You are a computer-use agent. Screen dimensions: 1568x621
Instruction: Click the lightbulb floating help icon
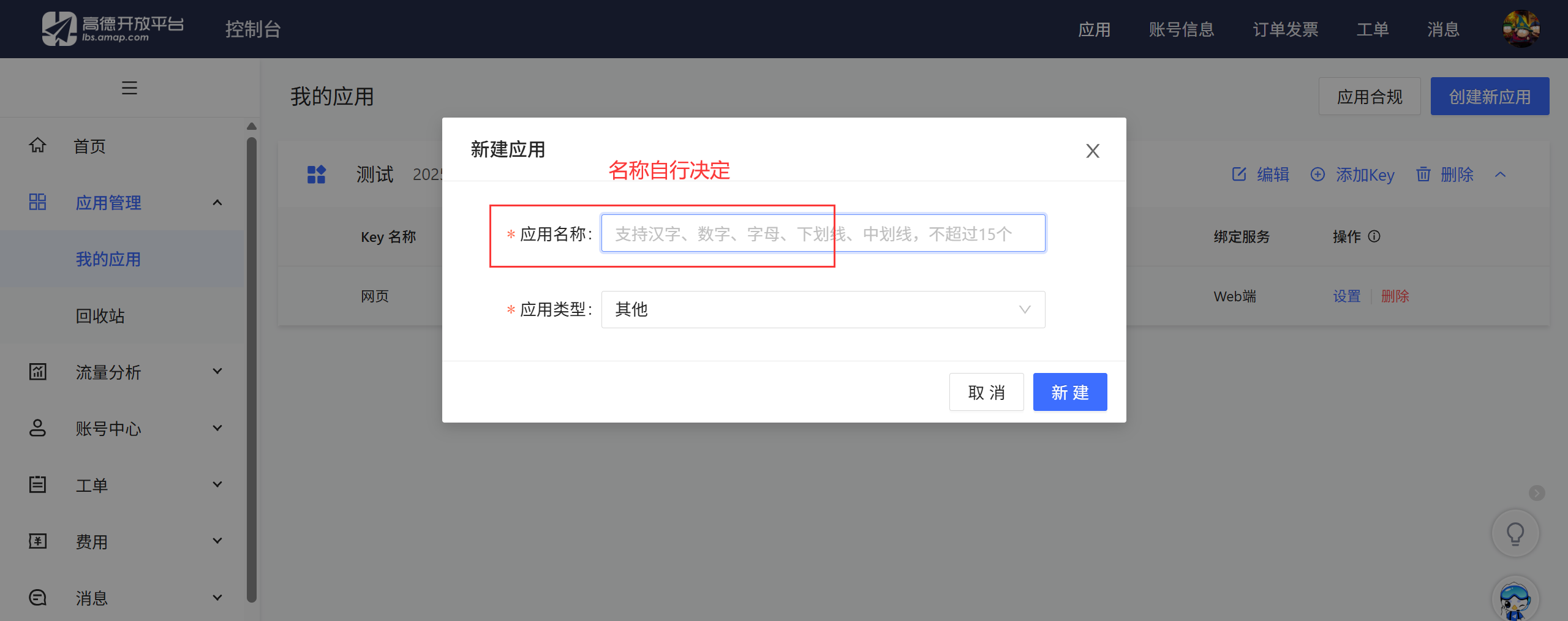click(x=1515, y=533)
